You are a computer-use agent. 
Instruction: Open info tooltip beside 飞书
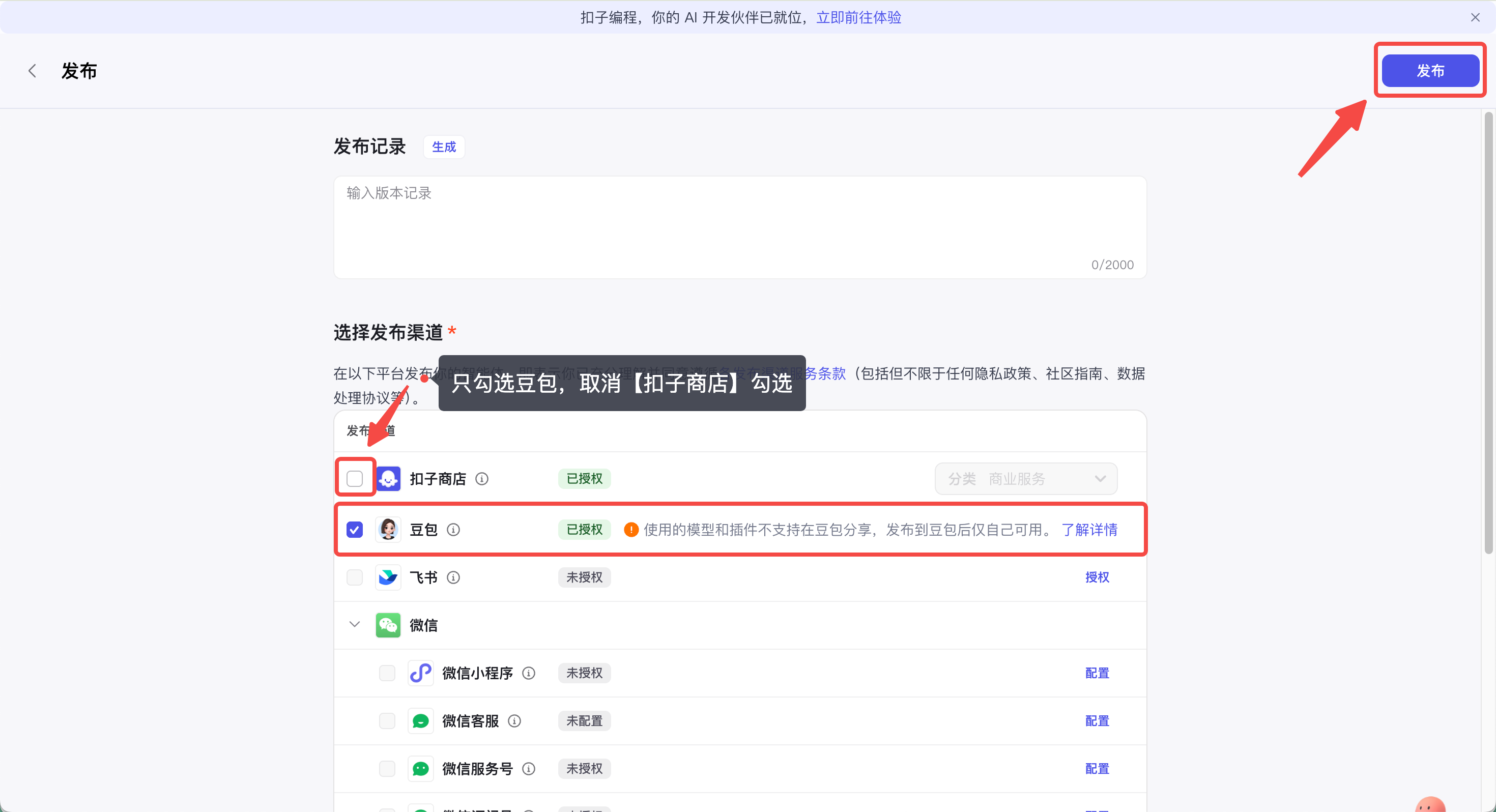pyautogui.click(x=453, y=577)
